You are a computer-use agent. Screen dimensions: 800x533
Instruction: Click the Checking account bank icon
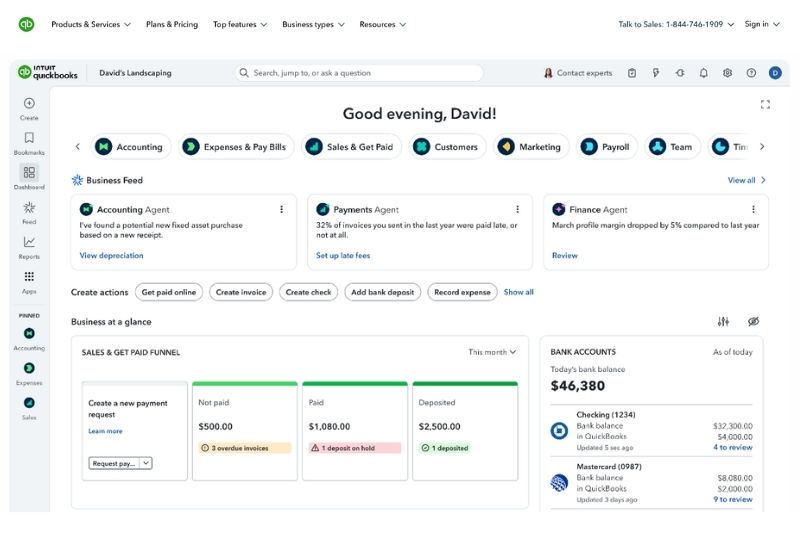tap(559, 430)
